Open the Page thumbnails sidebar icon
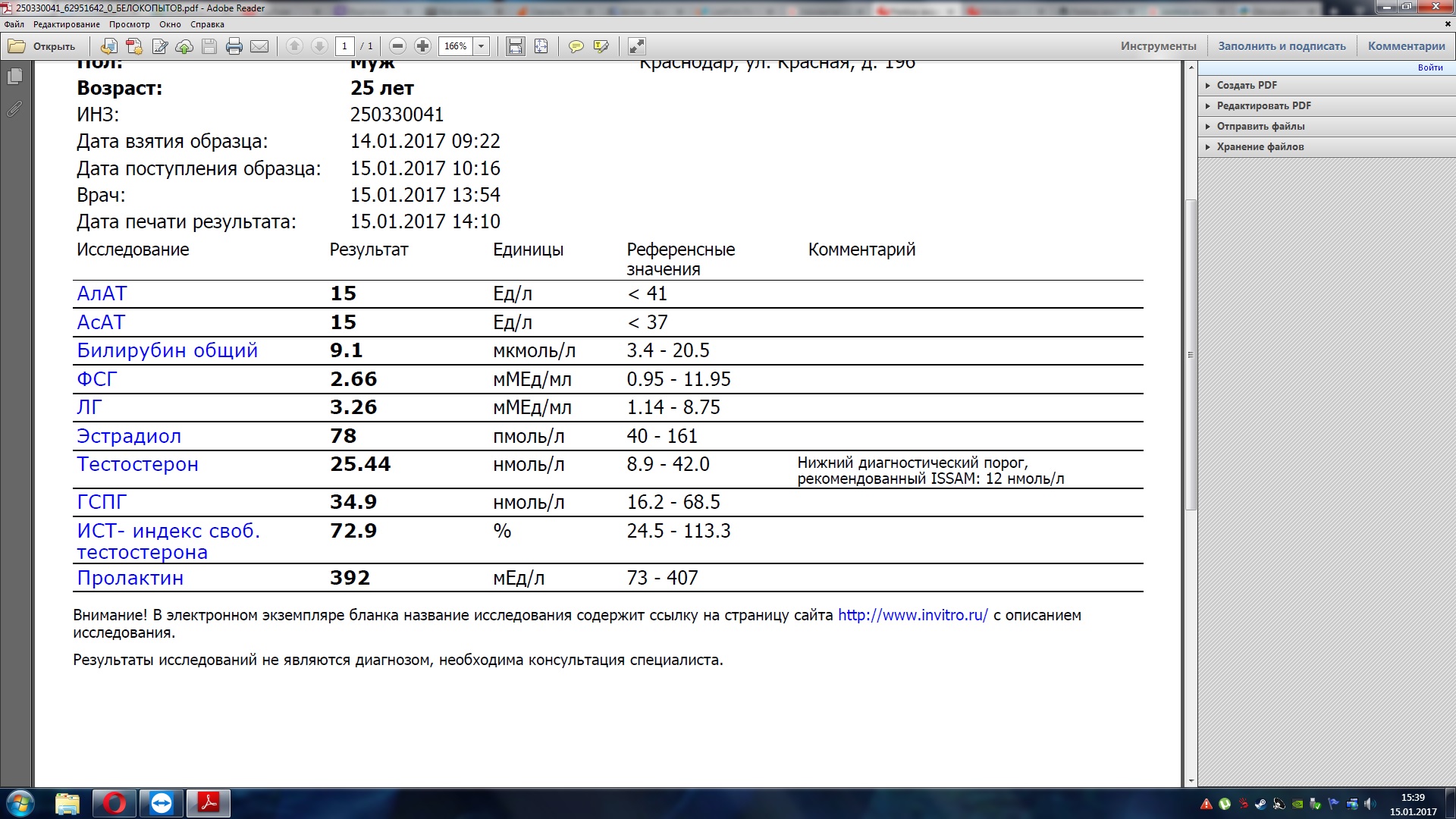Screen dimensions: 1456x819 [14, 76]
